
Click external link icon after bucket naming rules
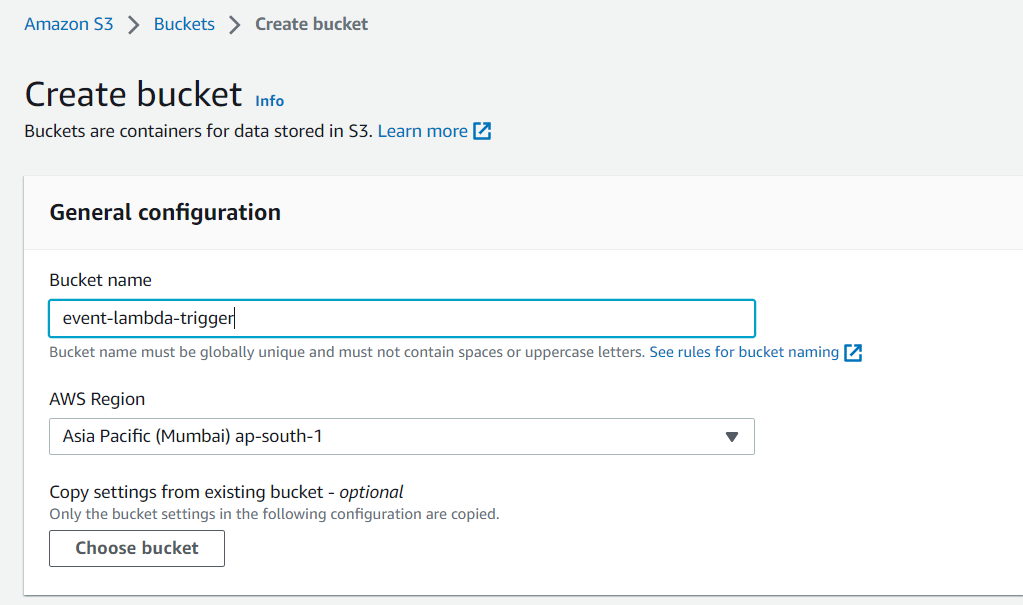(853, 353)
